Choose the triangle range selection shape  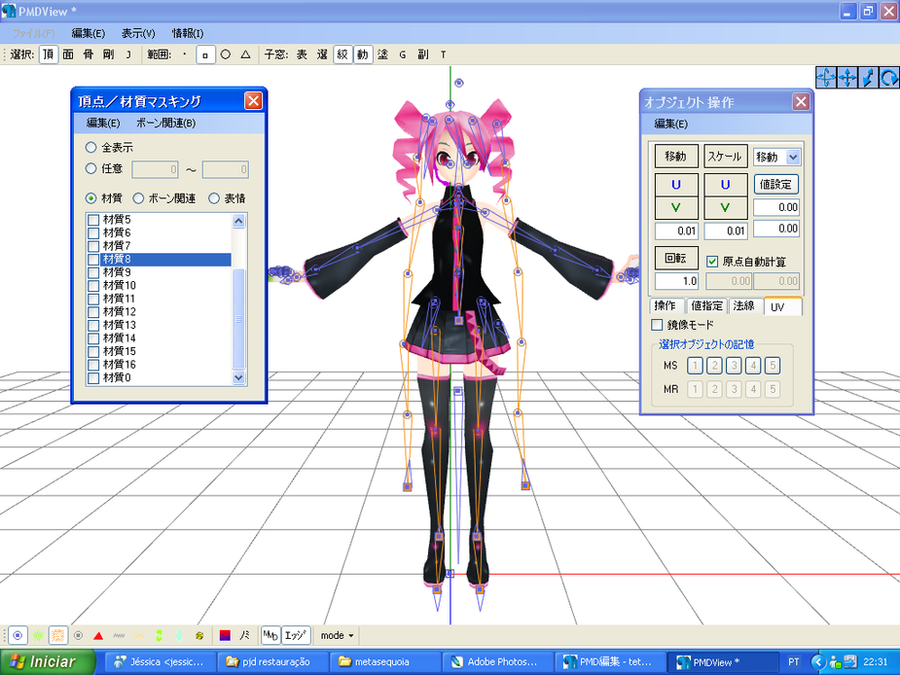coord(245,54)
